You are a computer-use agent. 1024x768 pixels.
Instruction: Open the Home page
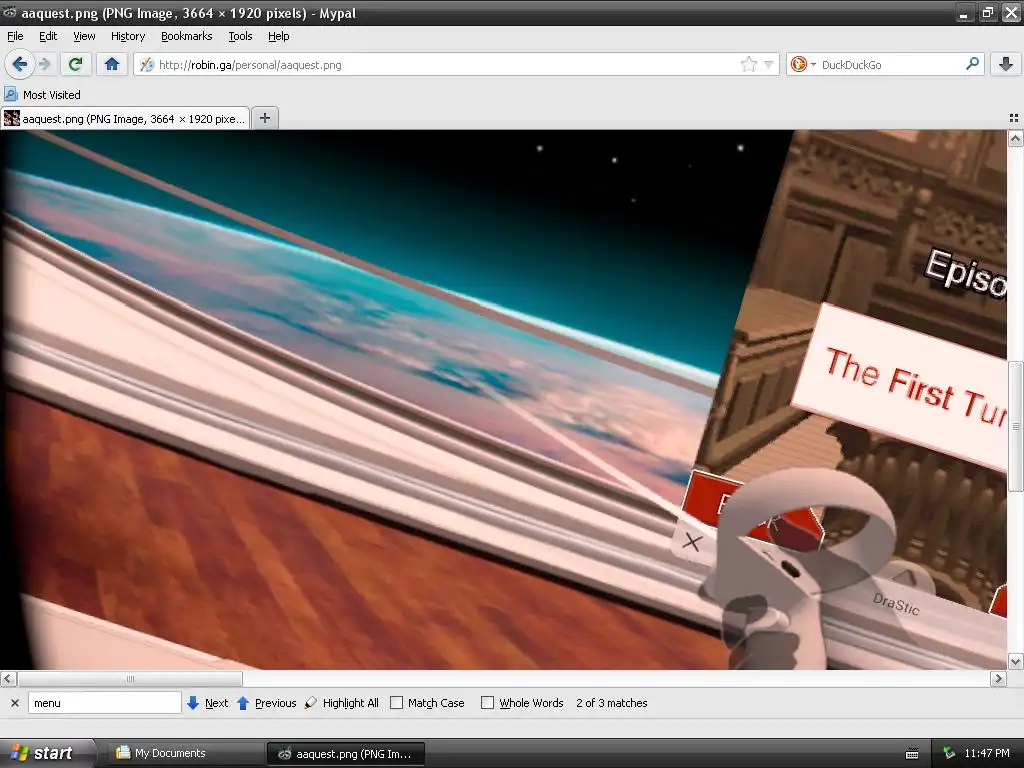(112, 64)
